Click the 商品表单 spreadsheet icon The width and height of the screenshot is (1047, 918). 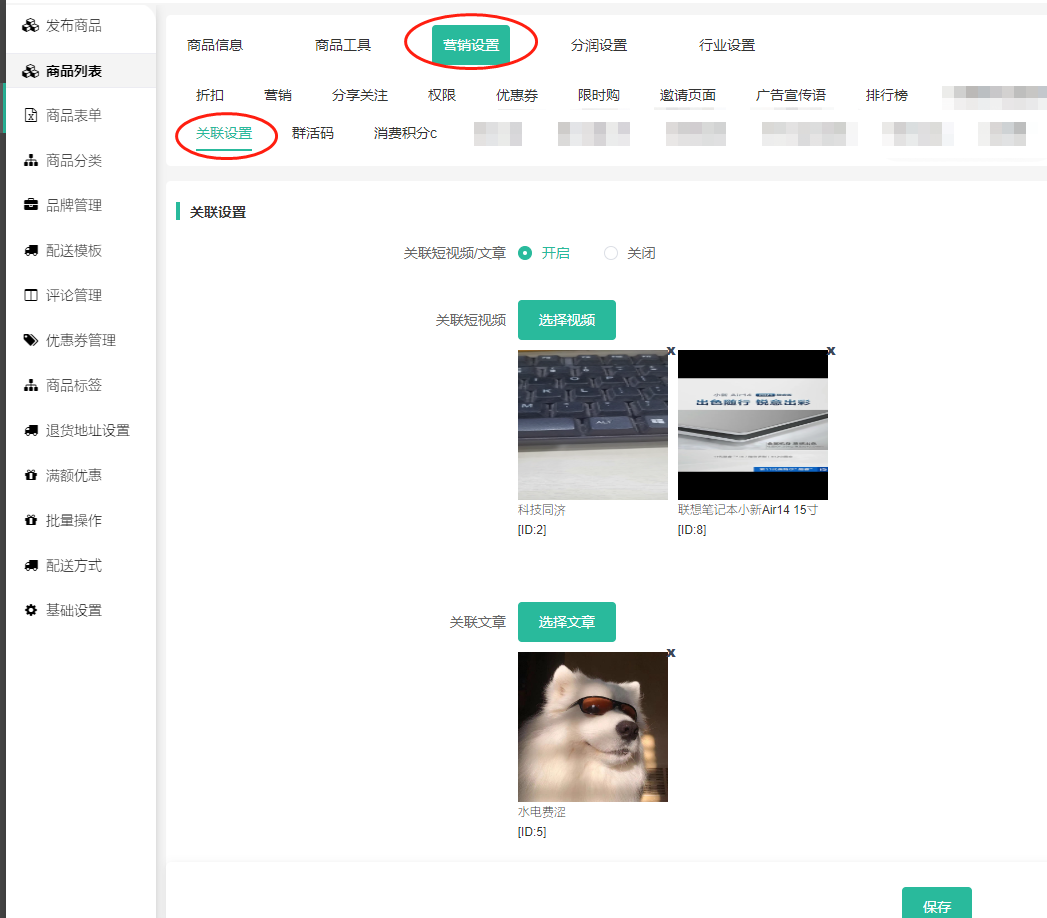click(x=31, y=116)
